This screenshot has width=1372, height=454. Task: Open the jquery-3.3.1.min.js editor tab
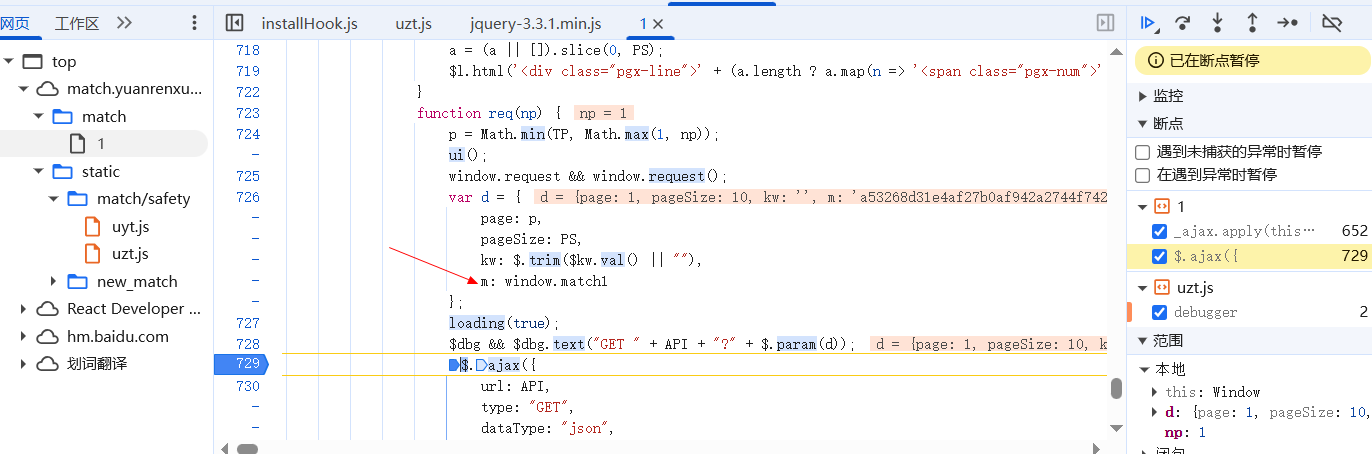click(536, 22)
